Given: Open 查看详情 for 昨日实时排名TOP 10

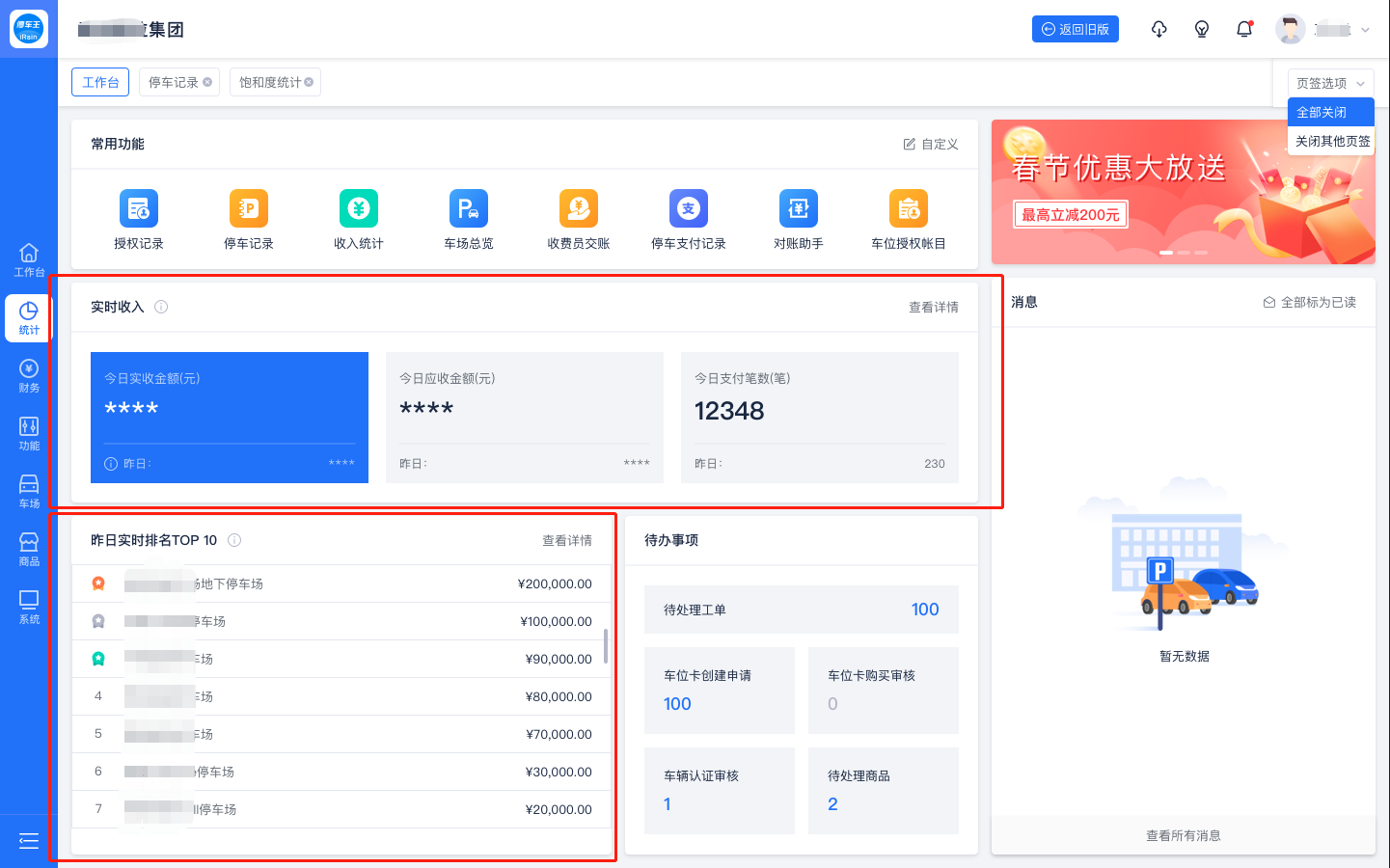Looking at the screenshot, I should (x=567, y=540).
